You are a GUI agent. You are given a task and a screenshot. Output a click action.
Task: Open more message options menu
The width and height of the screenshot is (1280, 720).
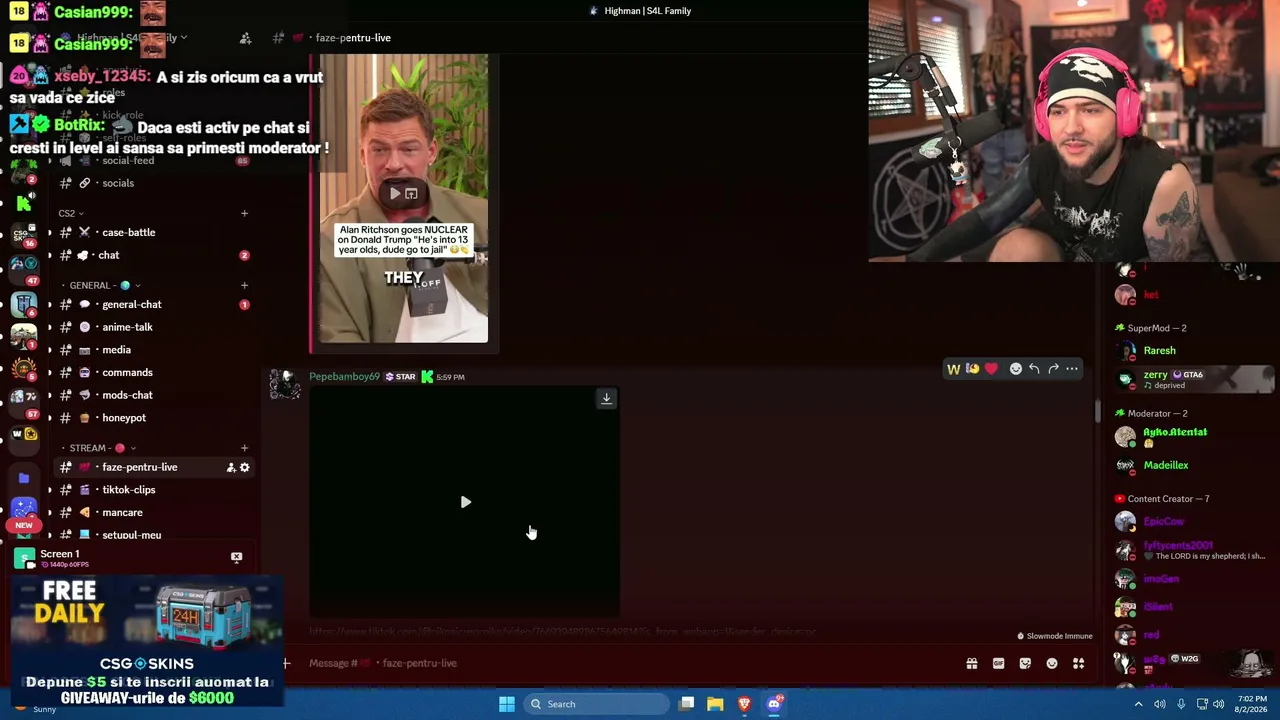tap(1072, 369)
